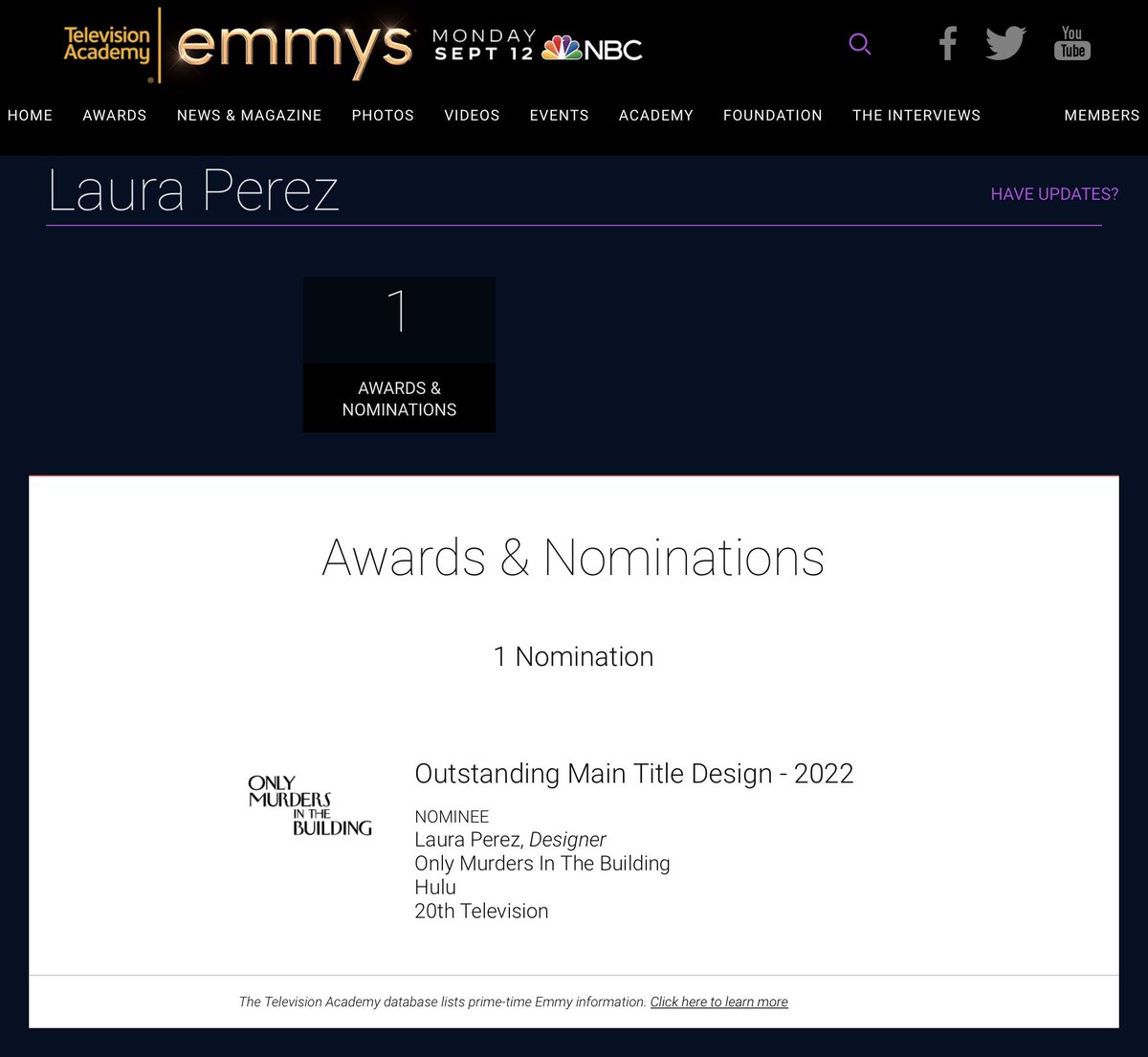Viewport: 1148px width, 1057px height.
Task: Open the search magnifier icon
Action: pyautogui.click(x=860, y=44)
